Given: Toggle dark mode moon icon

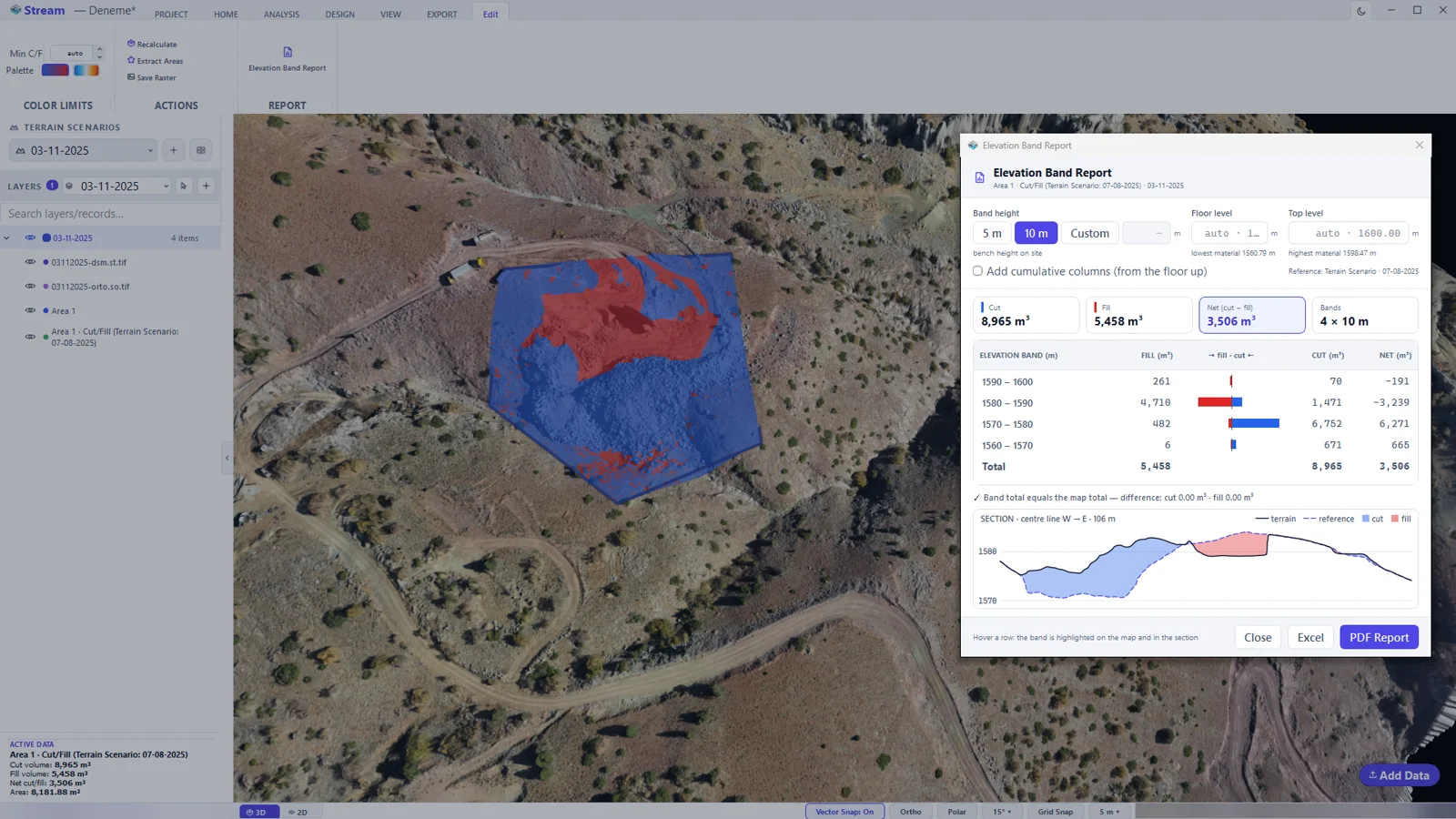Looking at the screenshot, I should [1361, 11].
